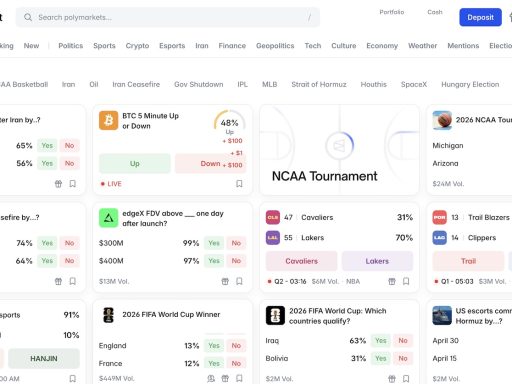Open the Mentions category tab

tap(463, 46)
